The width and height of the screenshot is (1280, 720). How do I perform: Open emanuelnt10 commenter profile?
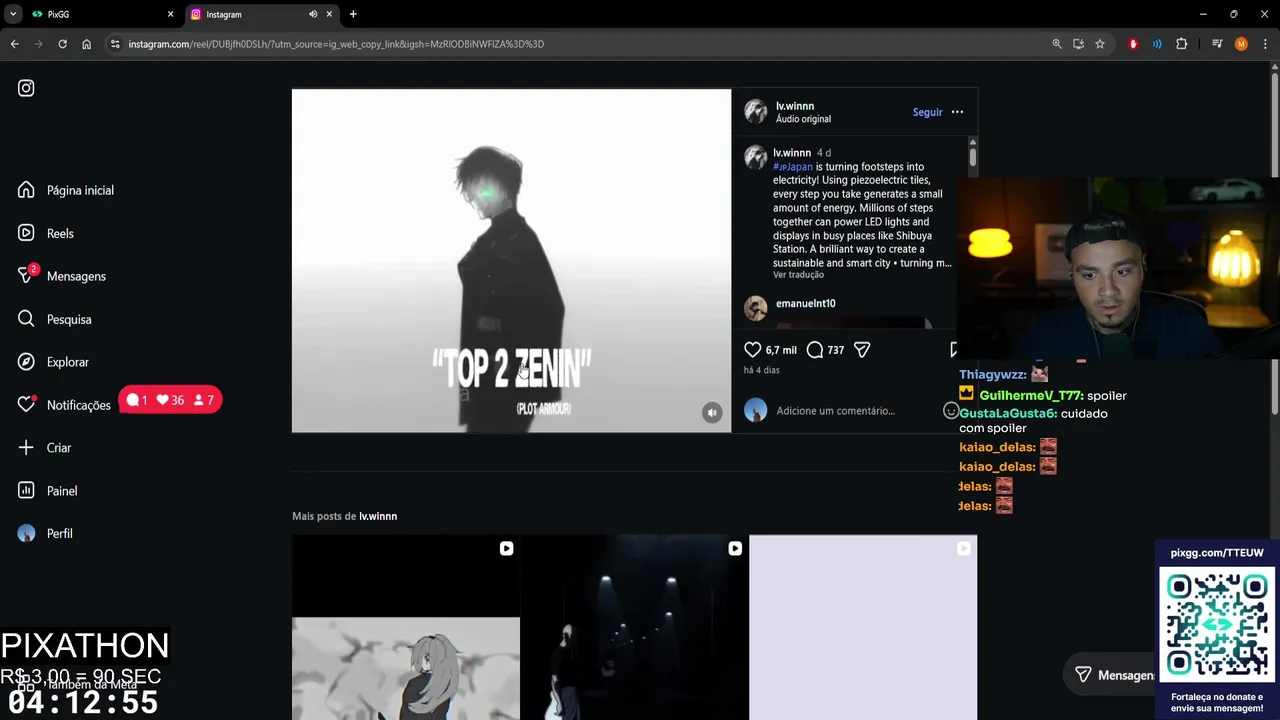805,303
